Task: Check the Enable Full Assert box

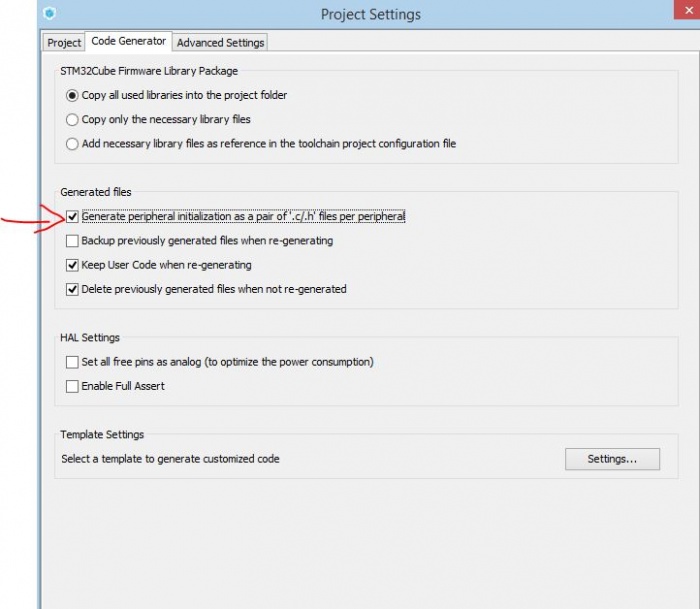Action: coord(72,386)
